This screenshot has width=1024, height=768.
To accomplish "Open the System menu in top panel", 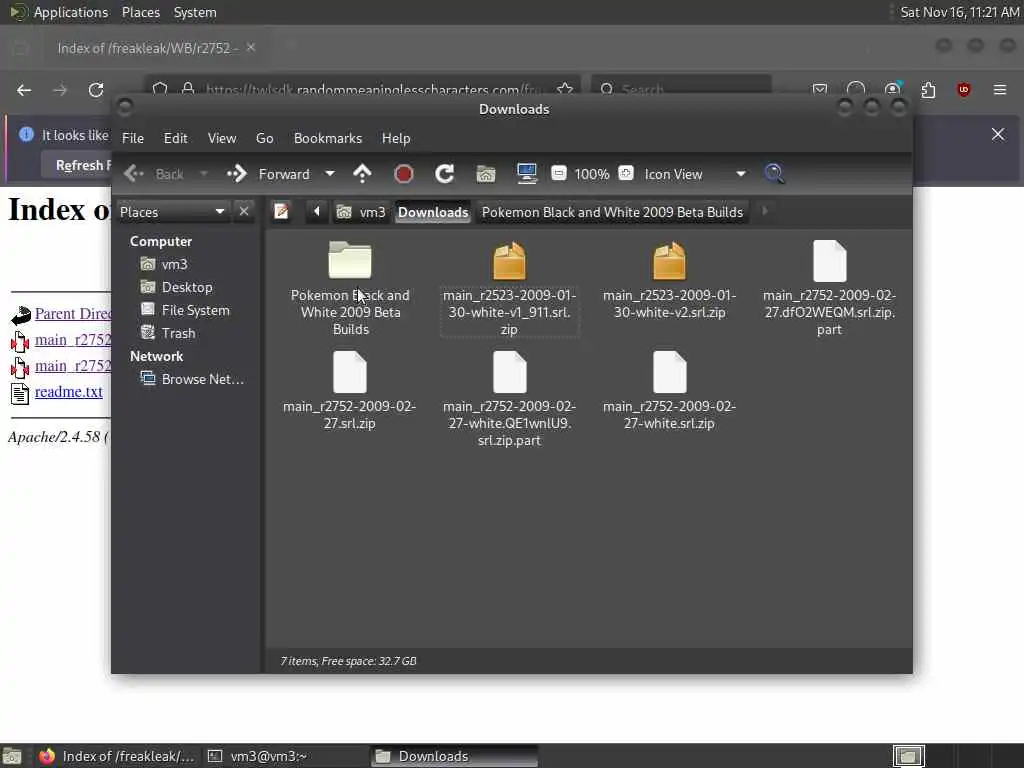I will pyautogui.click(x=195, y=12).
